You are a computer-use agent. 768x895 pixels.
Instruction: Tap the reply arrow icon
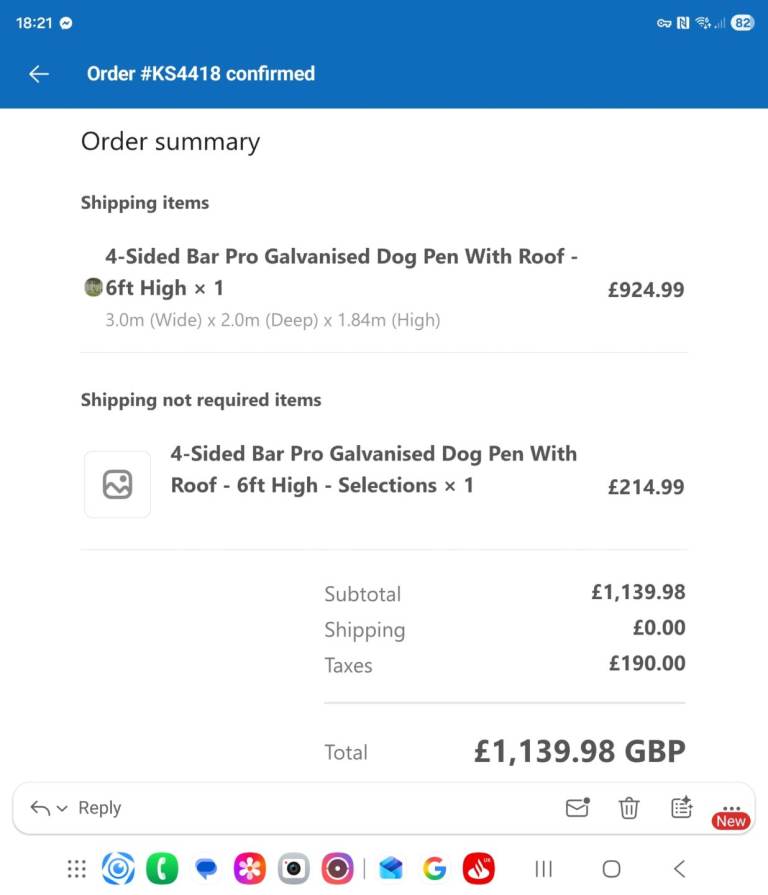tap(40, 808)
